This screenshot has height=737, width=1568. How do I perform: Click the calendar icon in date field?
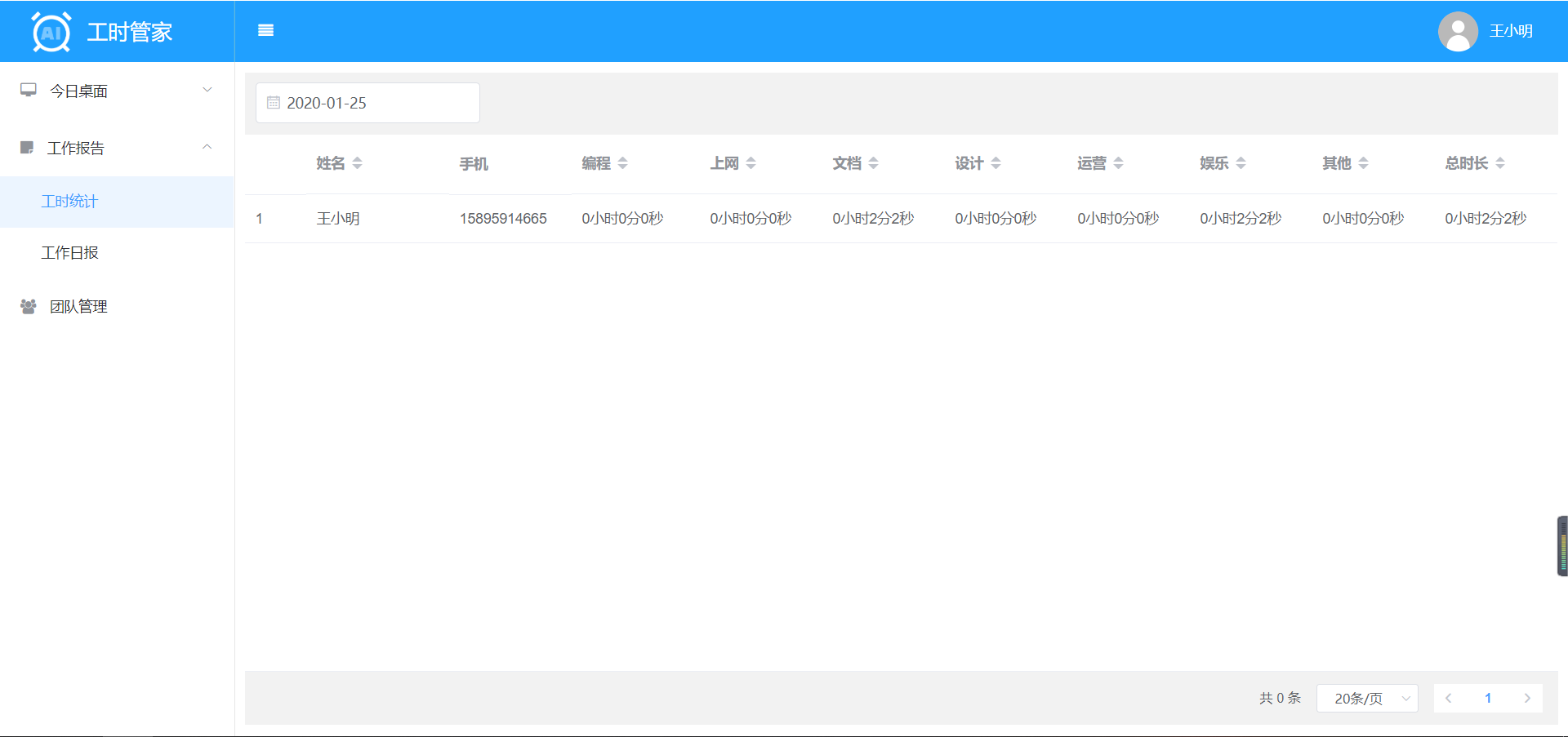pyautogui.click(x=274, y=103)
